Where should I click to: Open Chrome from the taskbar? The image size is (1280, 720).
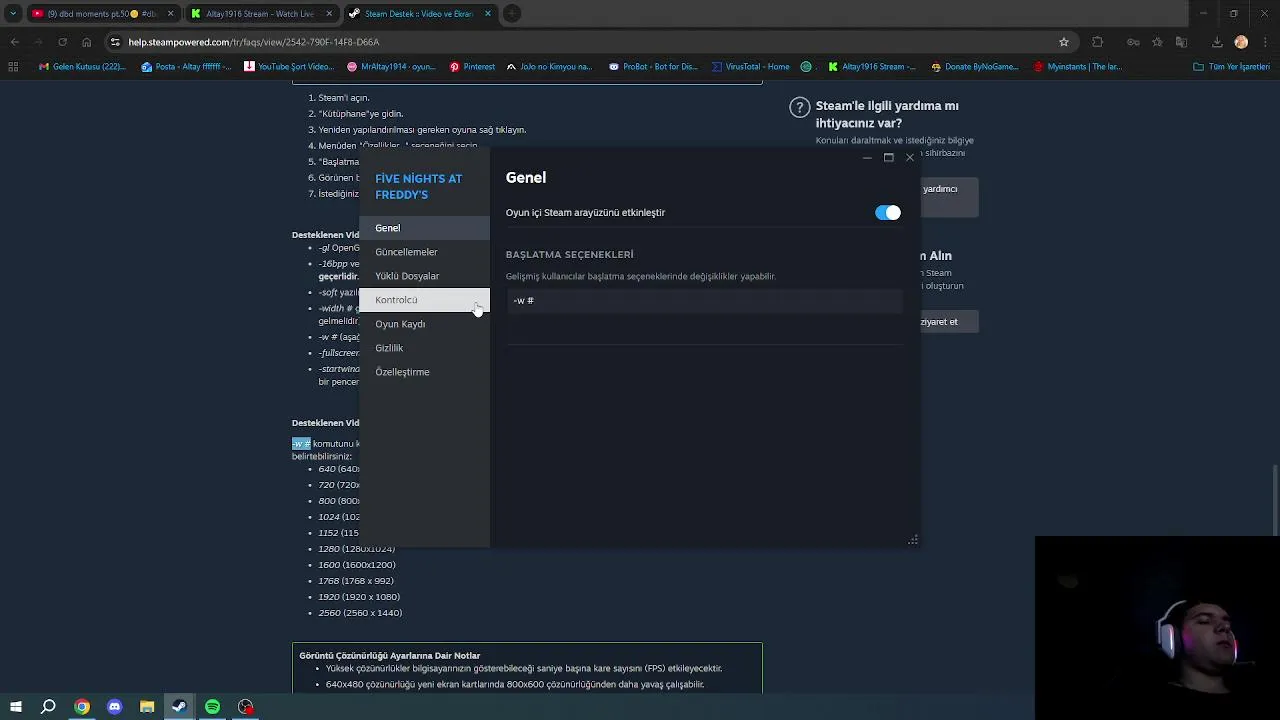82,707
